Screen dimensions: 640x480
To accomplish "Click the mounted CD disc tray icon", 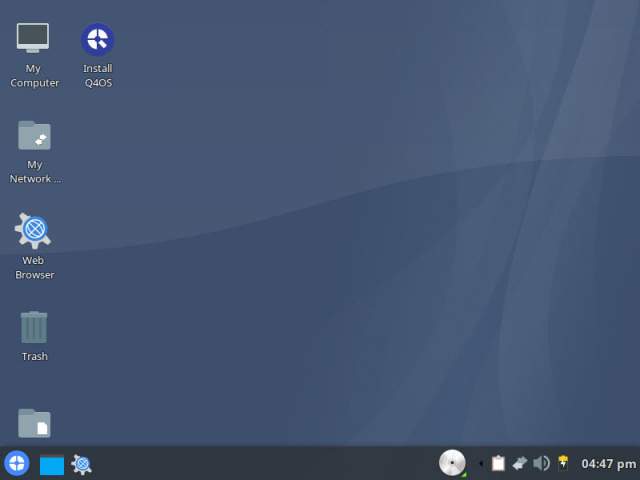I will [452, 463].
